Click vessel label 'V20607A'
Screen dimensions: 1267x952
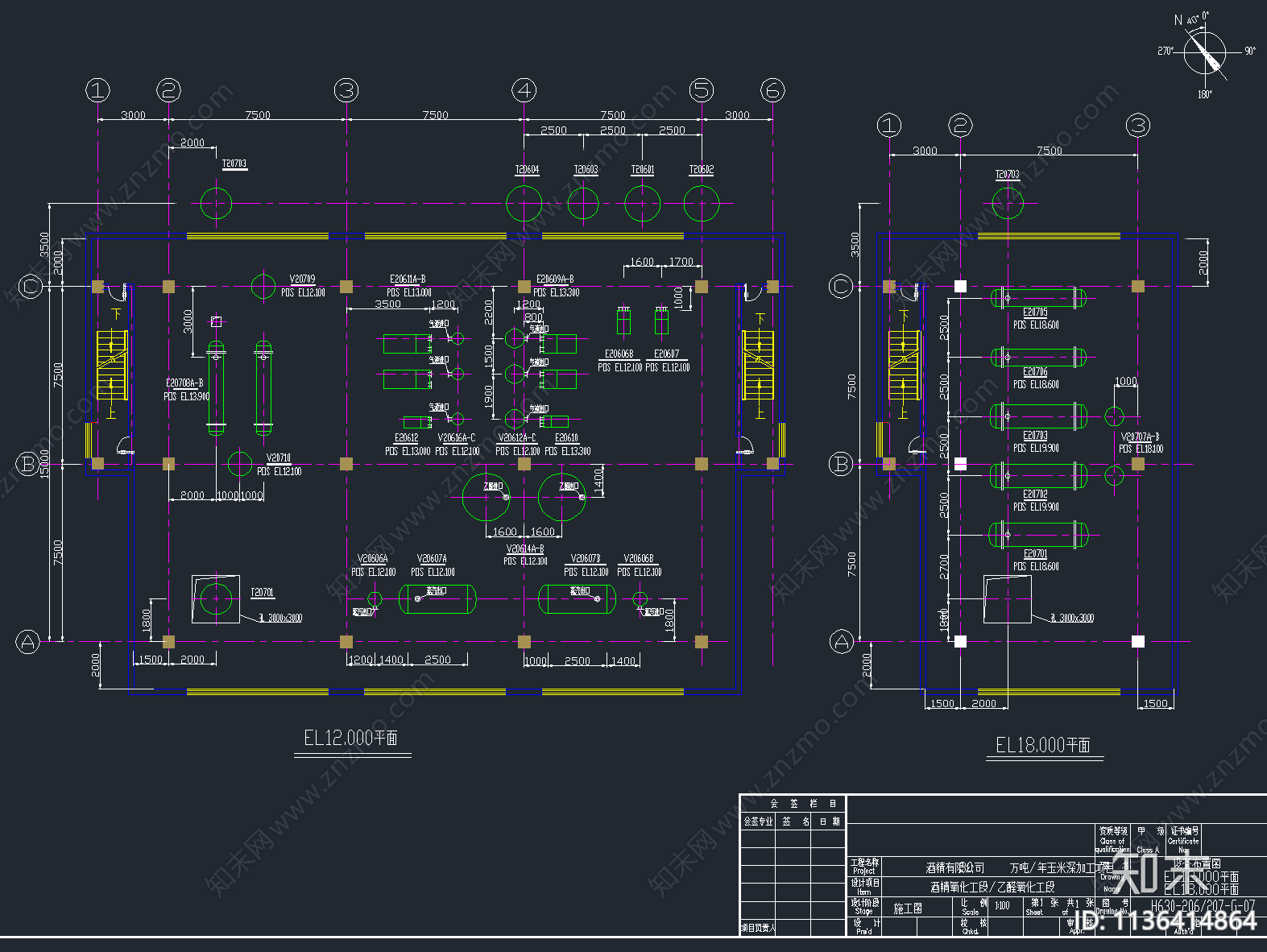click(x=432, y=559)
